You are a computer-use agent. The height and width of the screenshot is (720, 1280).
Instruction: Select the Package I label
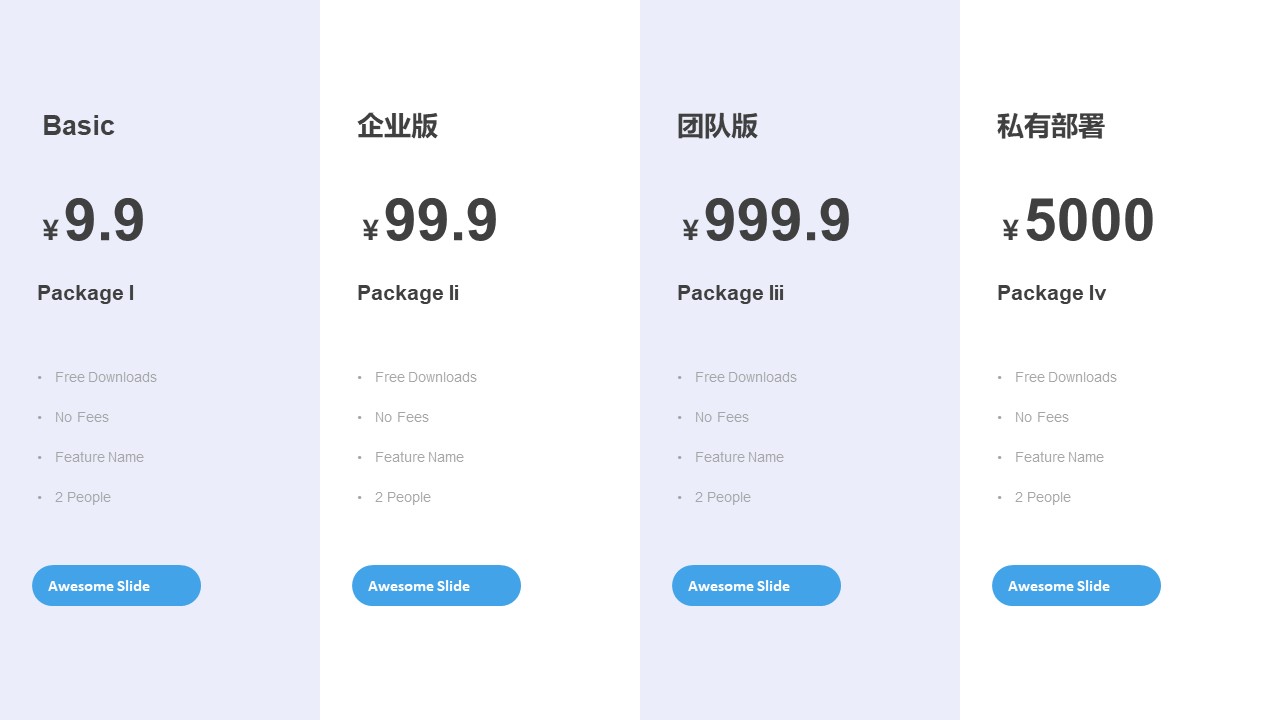pyautogui.click(x=86, y=293)
